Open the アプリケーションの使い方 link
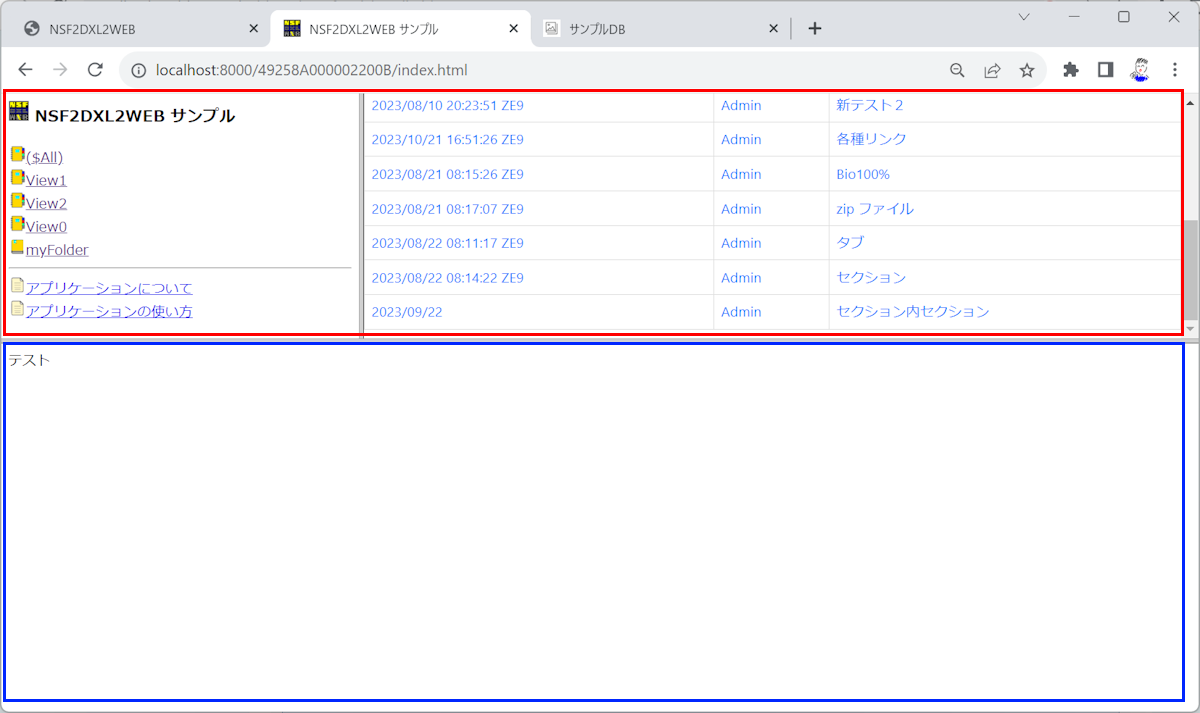The image size is (1200, 713). click(109, 311)
